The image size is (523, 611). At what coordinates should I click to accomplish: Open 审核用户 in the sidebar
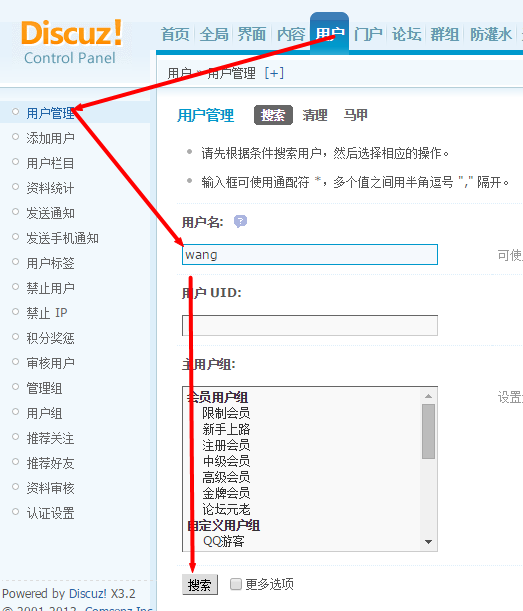[x=50, y=363]
